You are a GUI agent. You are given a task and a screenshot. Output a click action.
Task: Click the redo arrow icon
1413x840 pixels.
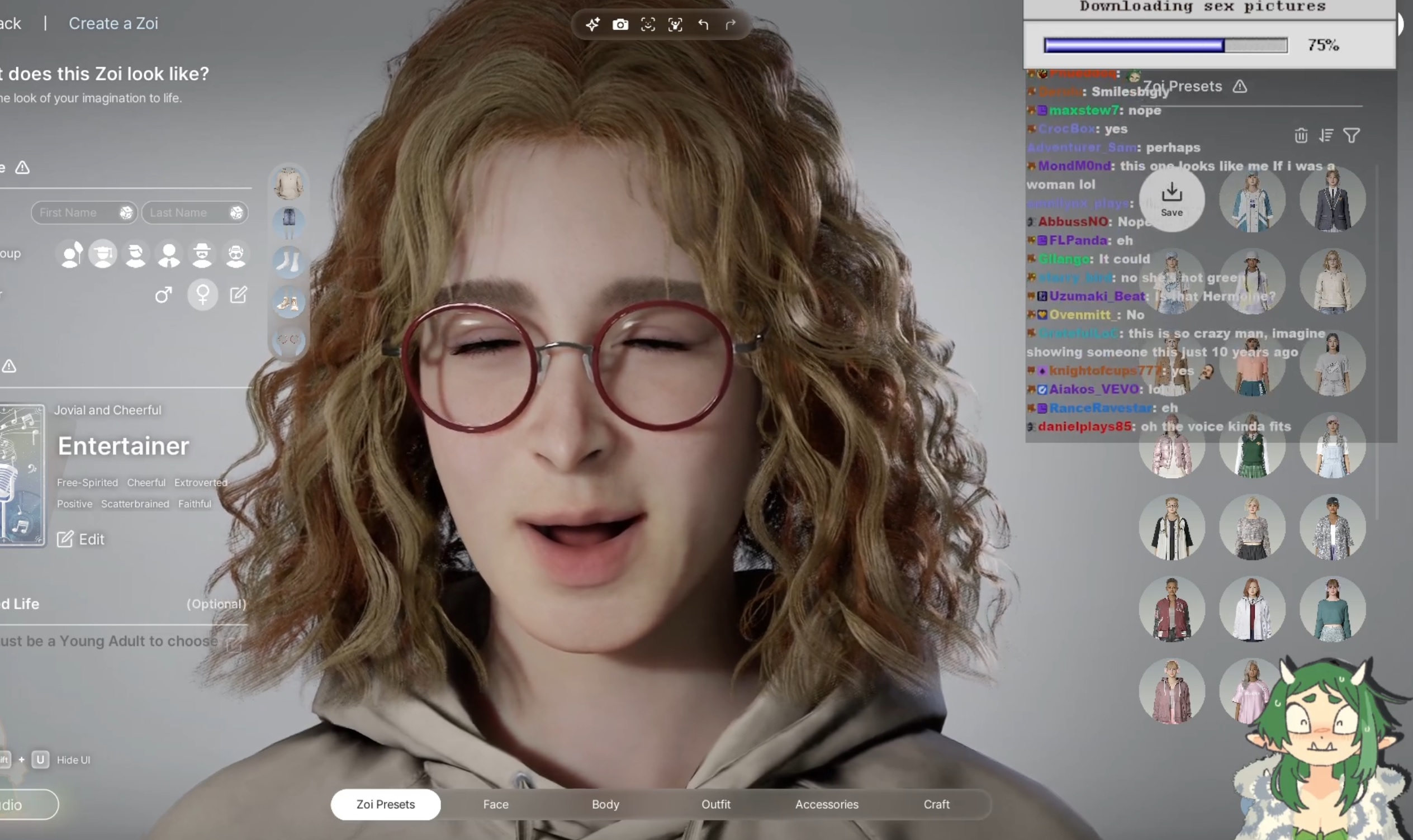point(731,25)
